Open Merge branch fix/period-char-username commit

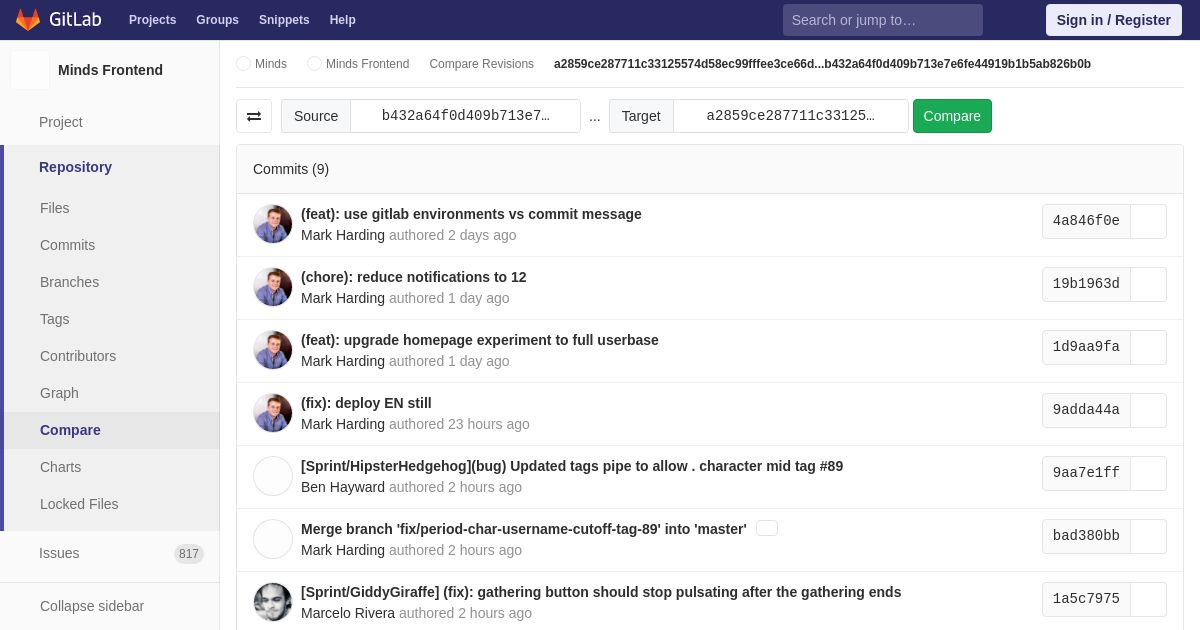524,529
